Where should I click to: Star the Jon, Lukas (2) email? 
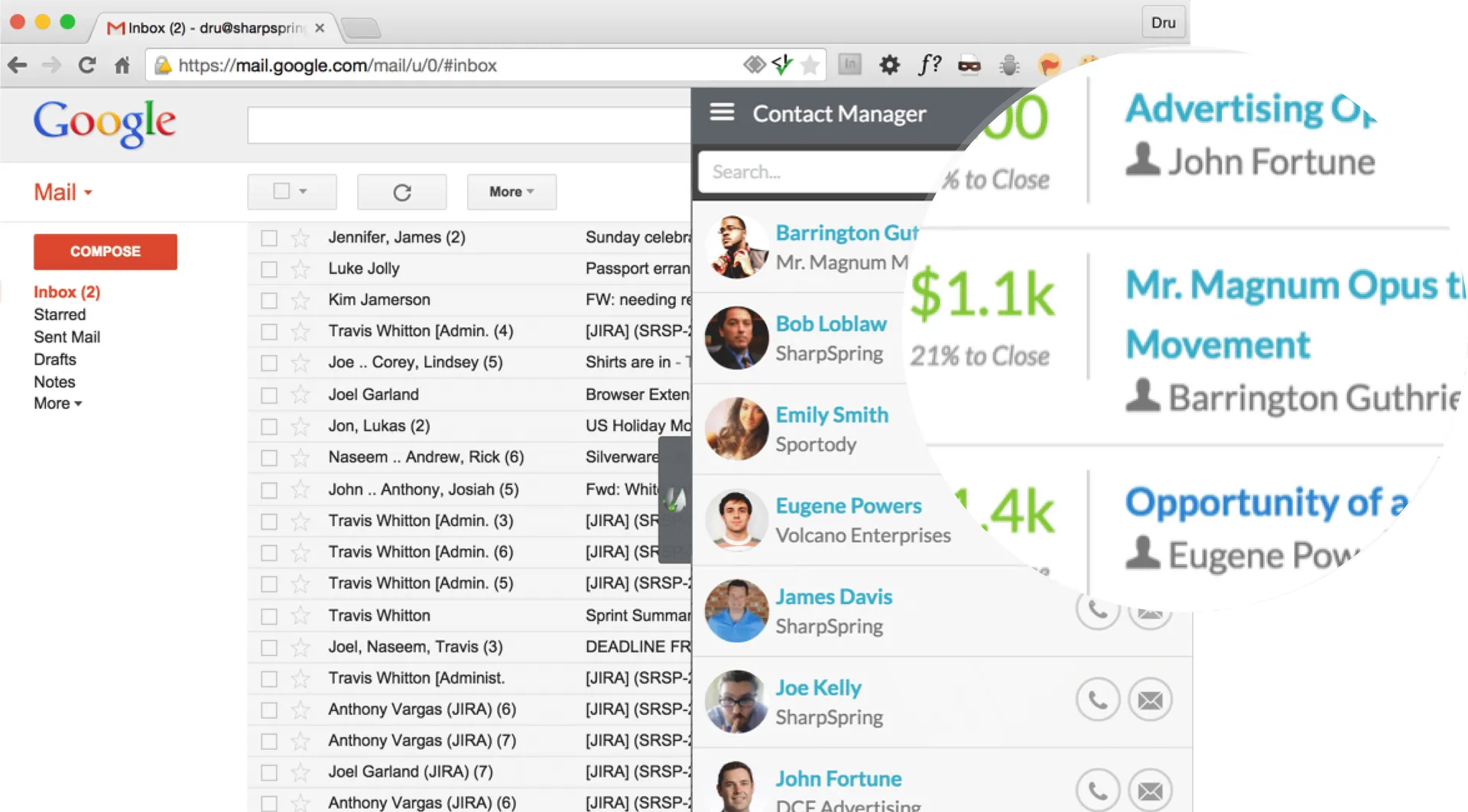pyautogui.click(x=300, y=427)
